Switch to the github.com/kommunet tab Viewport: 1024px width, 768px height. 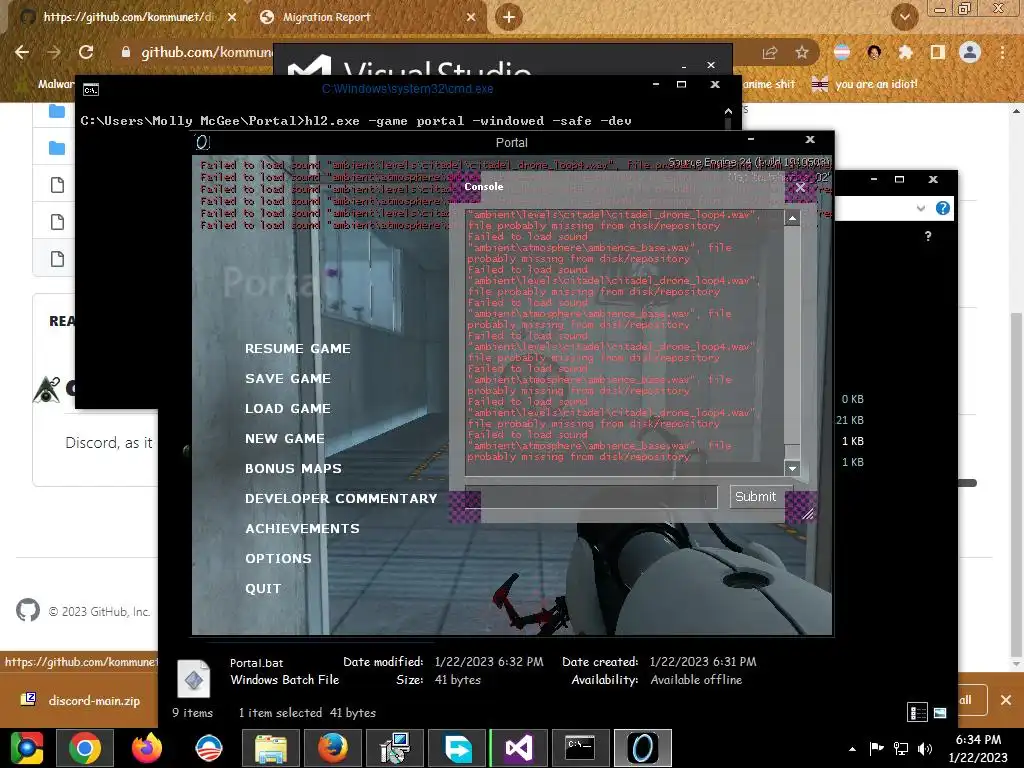[128, 17]
